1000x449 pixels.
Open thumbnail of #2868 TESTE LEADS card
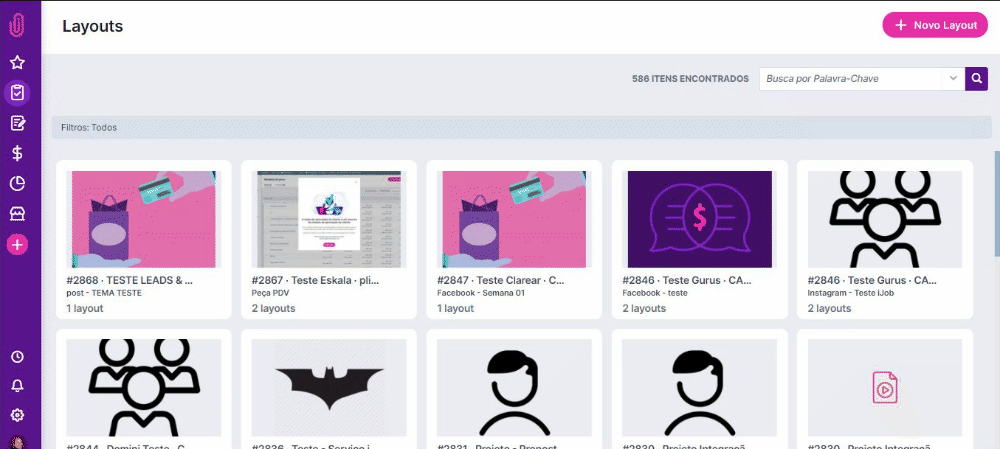(x=143, y=219)
